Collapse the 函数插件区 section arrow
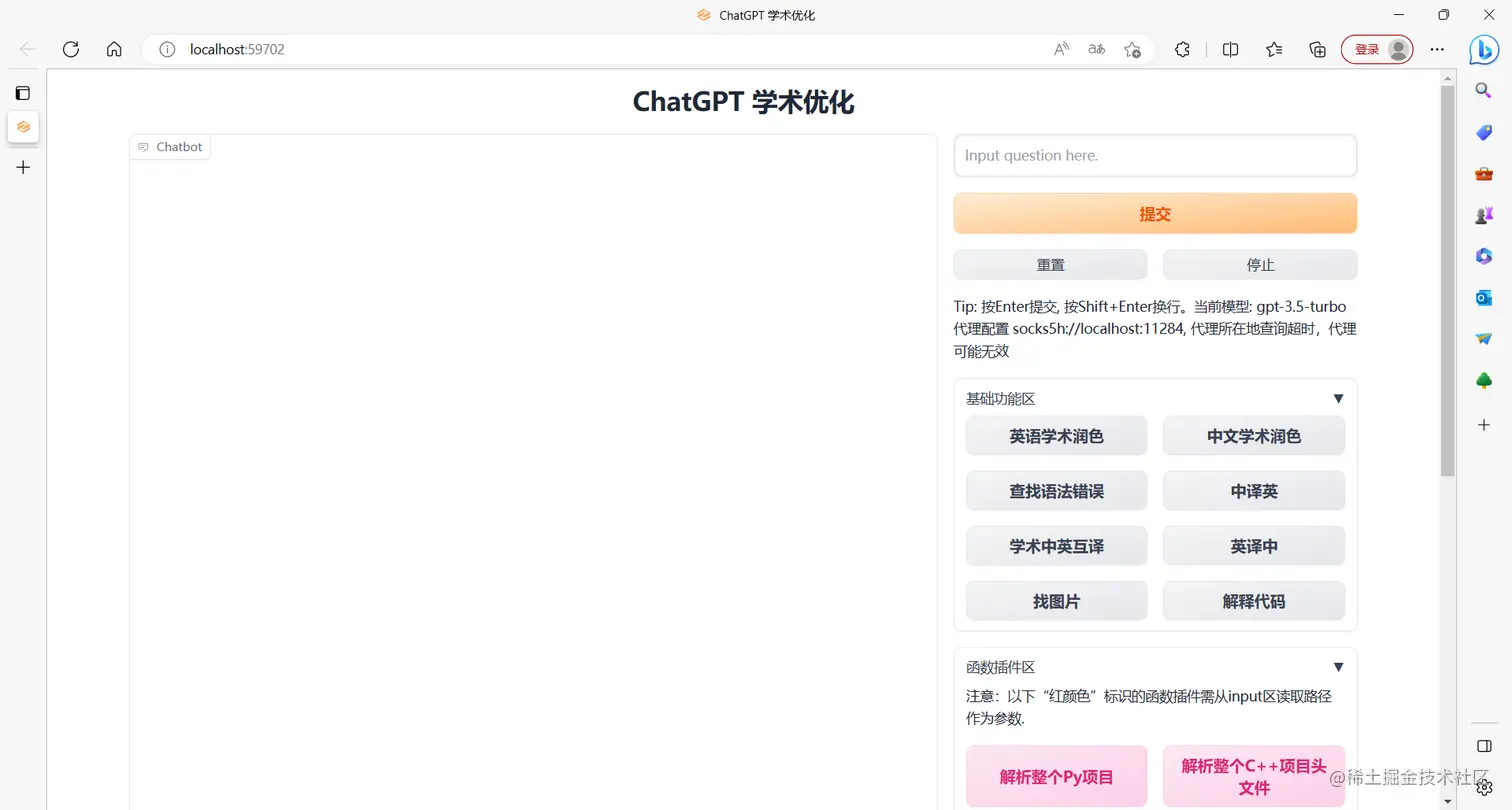Viewport: 1512px width, 810px height. (1338, 667)
